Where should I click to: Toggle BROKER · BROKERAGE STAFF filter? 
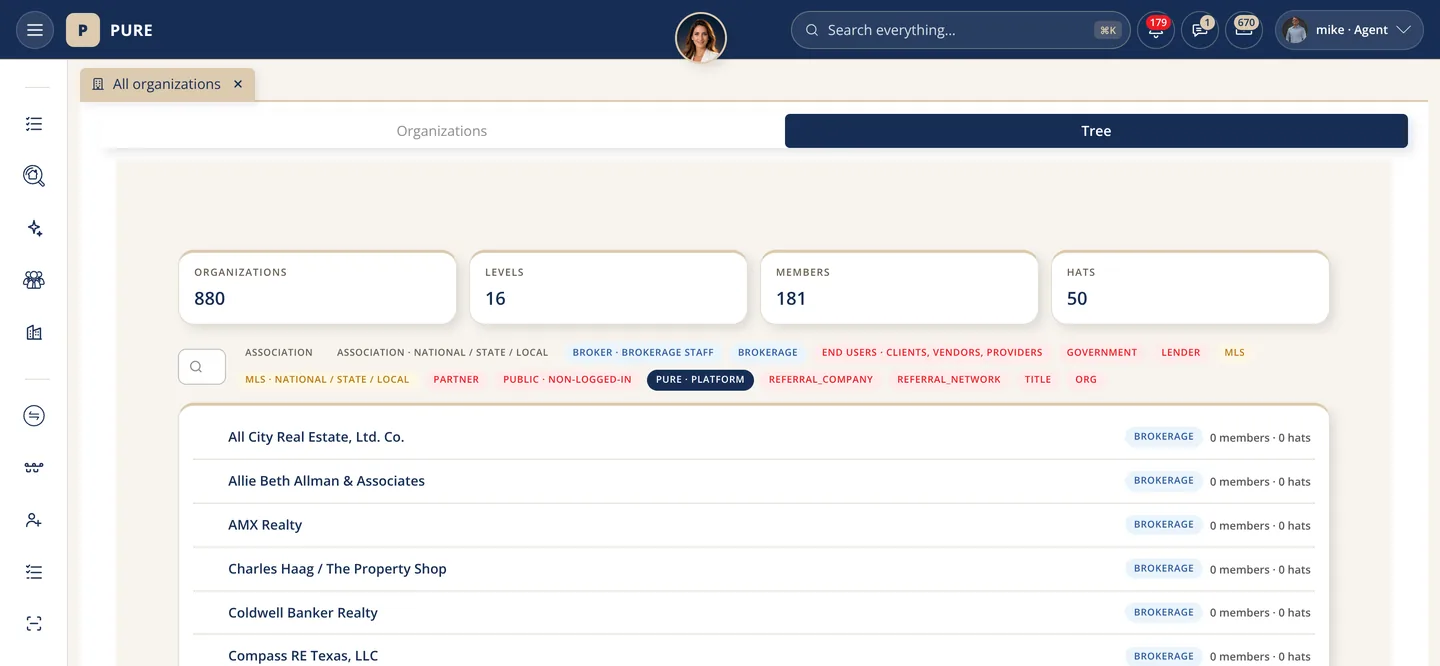click(643, 352)
